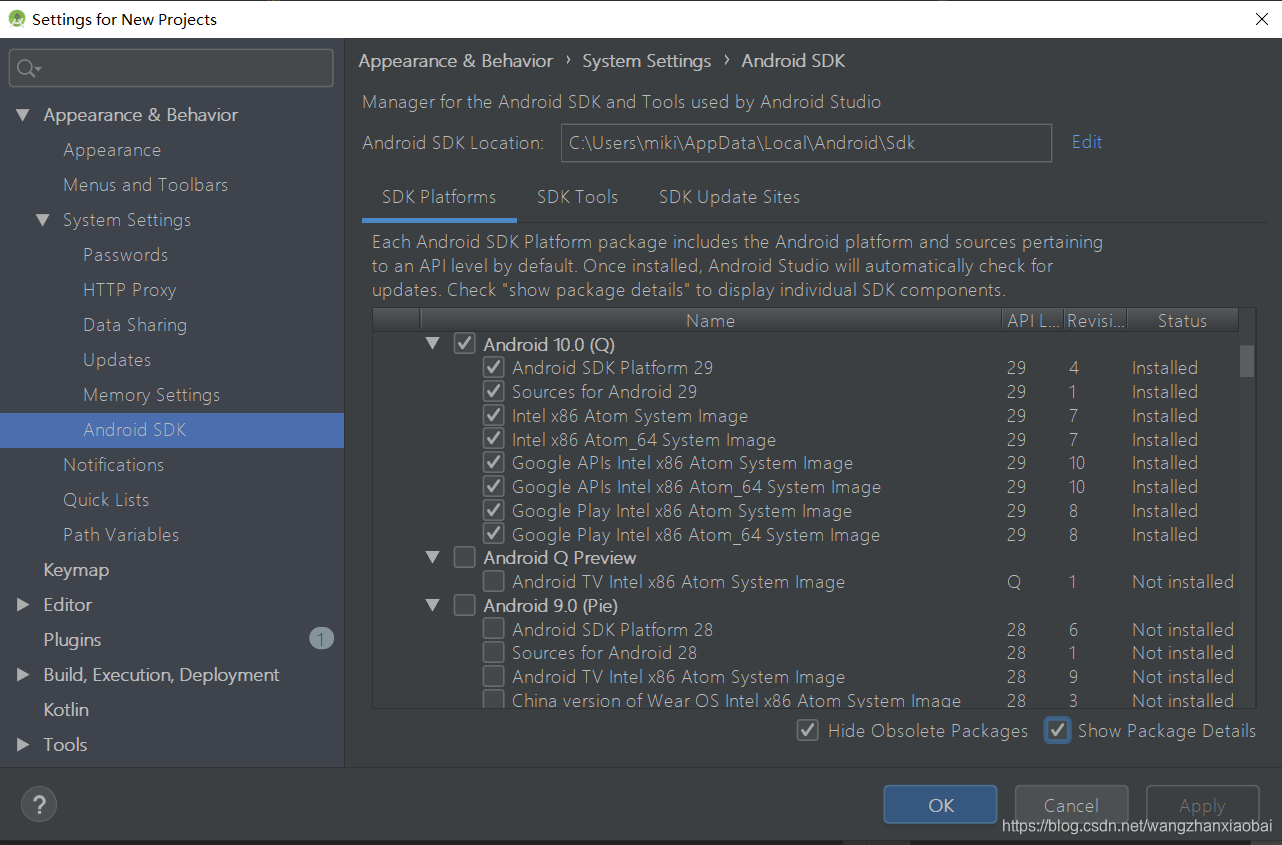The width and height of the screenshot is (1282, 845).
Task: Open Menus and Toolbars settings
Action: tap(145, 185)
